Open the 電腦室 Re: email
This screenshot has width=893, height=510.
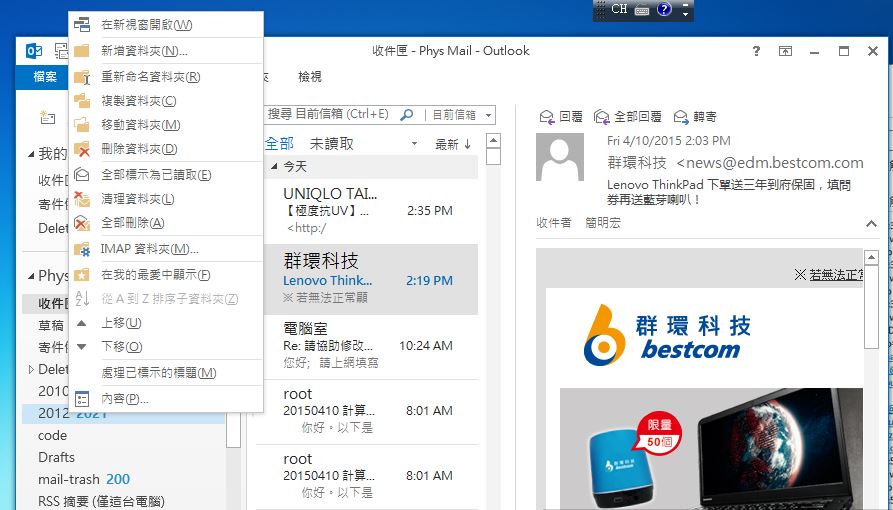370,346
